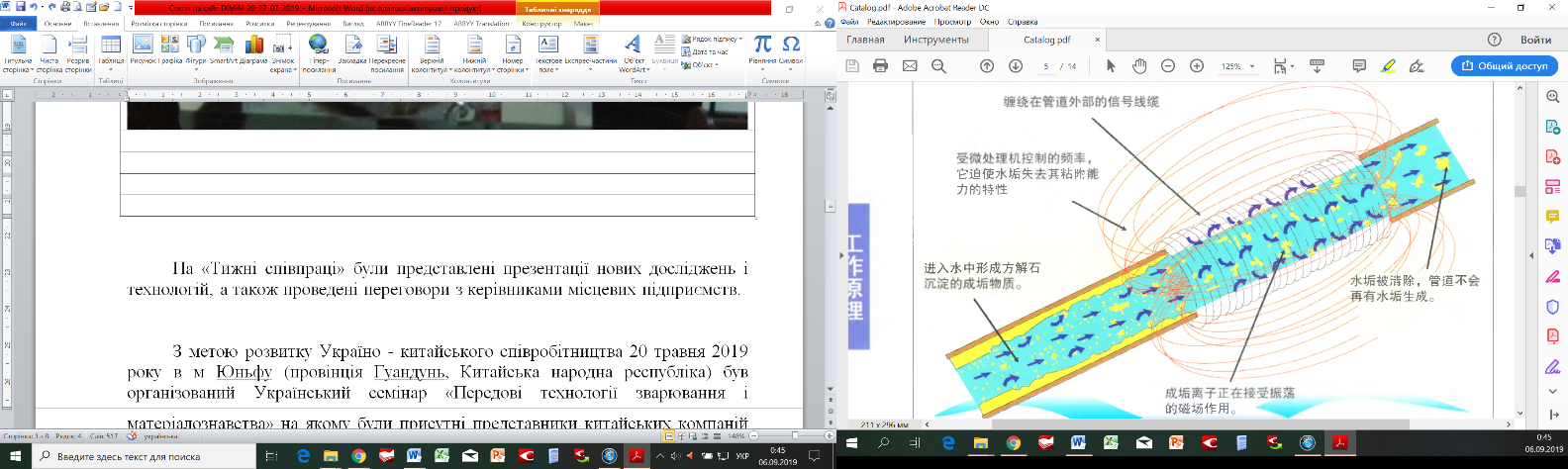Go to previous page in Acrobat

987,65
